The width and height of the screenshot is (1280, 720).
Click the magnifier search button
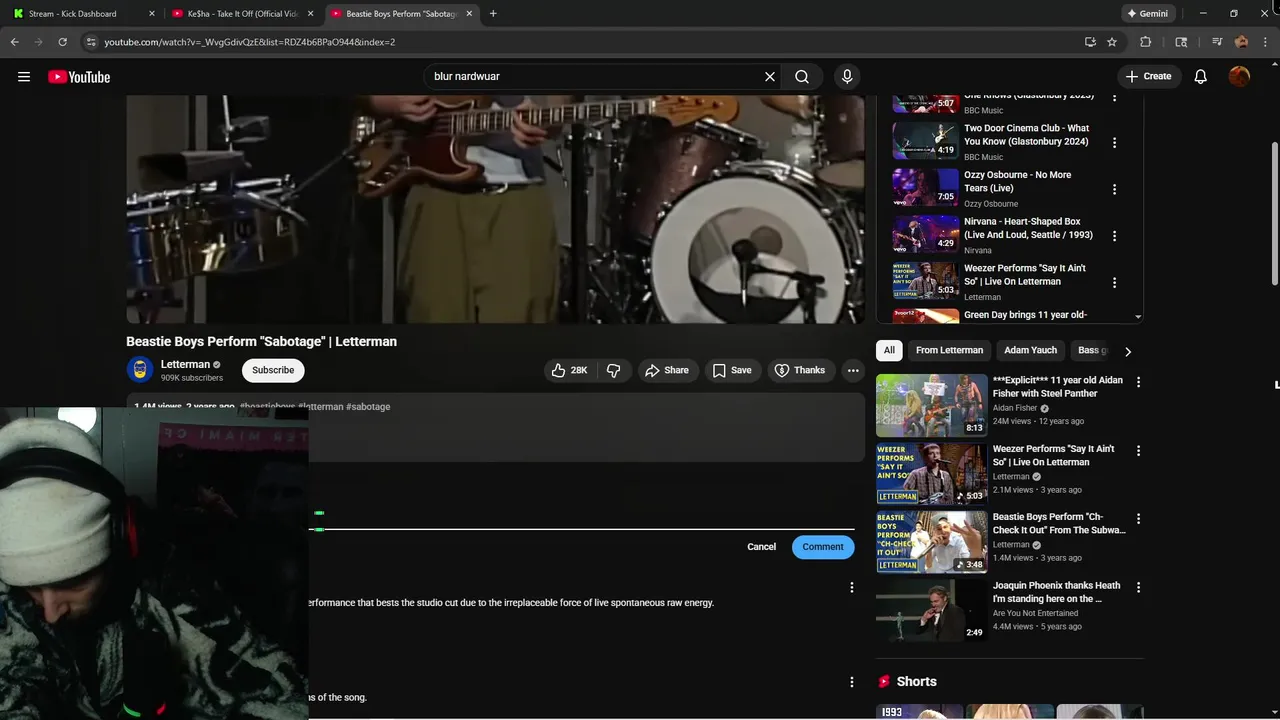pos(802,76)
